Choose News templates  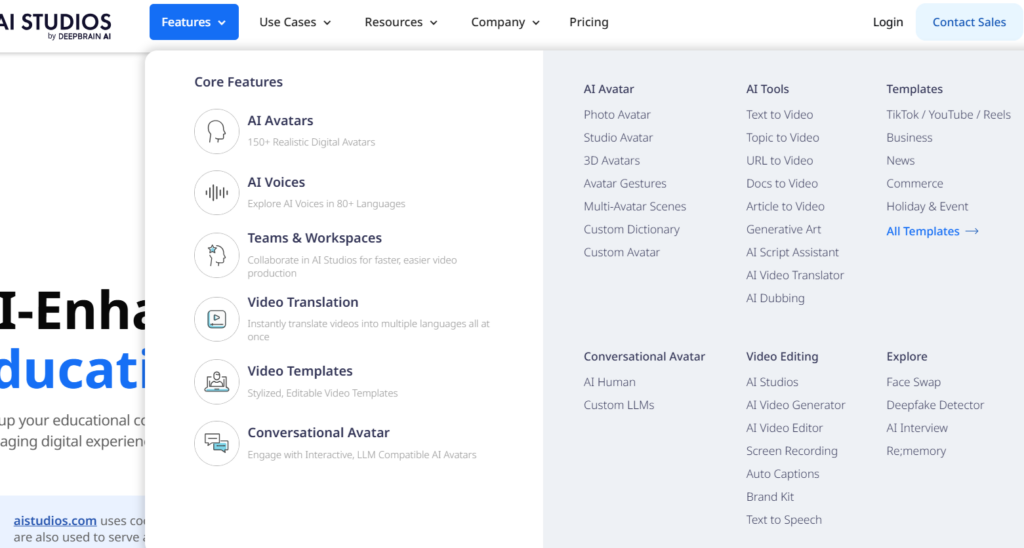point(900,160)
